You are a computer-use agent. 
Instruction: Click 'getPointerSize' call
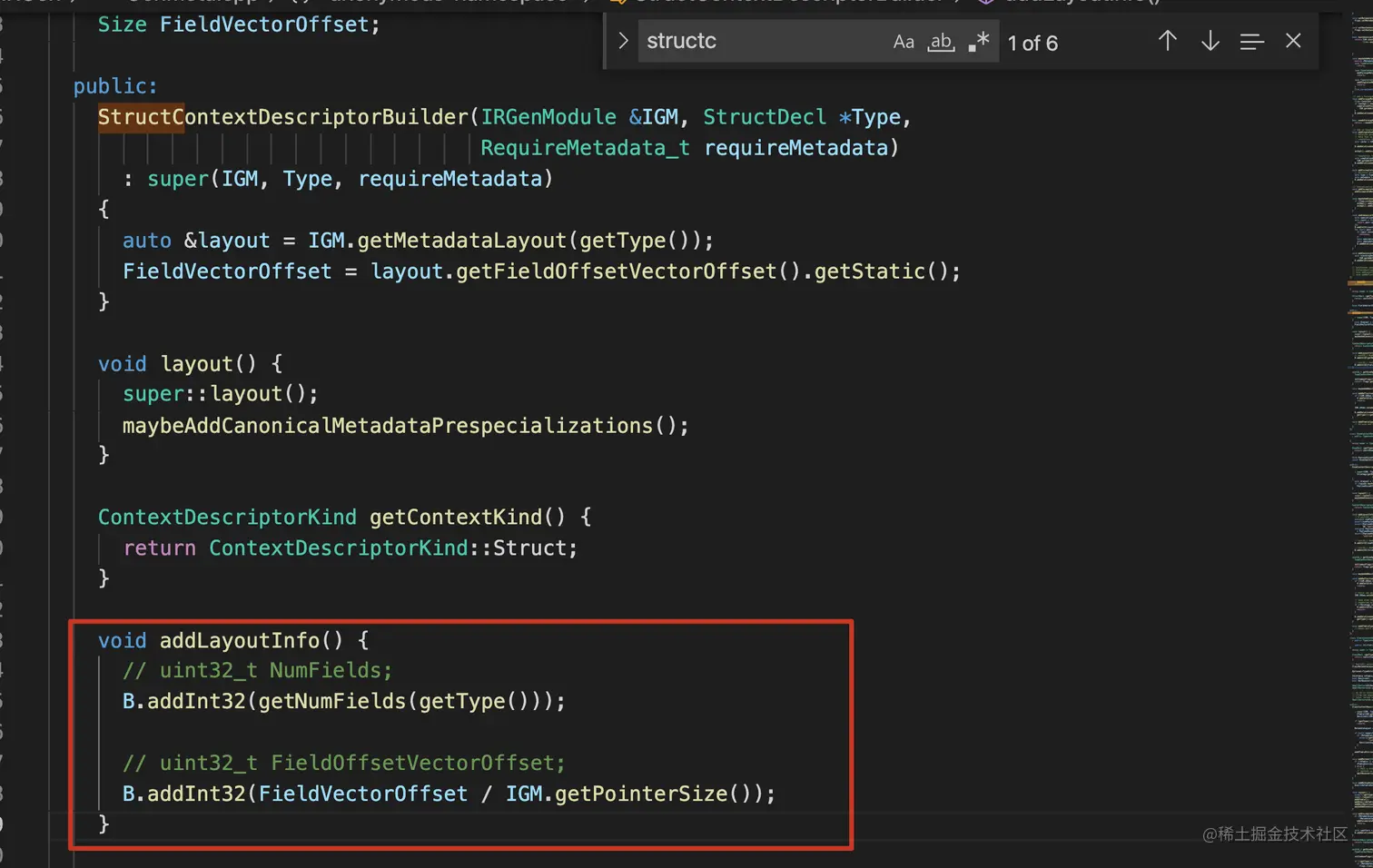pyautogui.click(x=641, y=794)
